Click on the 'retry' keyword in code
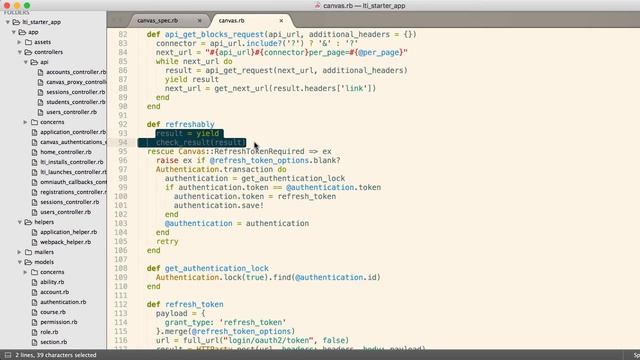This screenshot has height=360, width=640. coord(167,241)
